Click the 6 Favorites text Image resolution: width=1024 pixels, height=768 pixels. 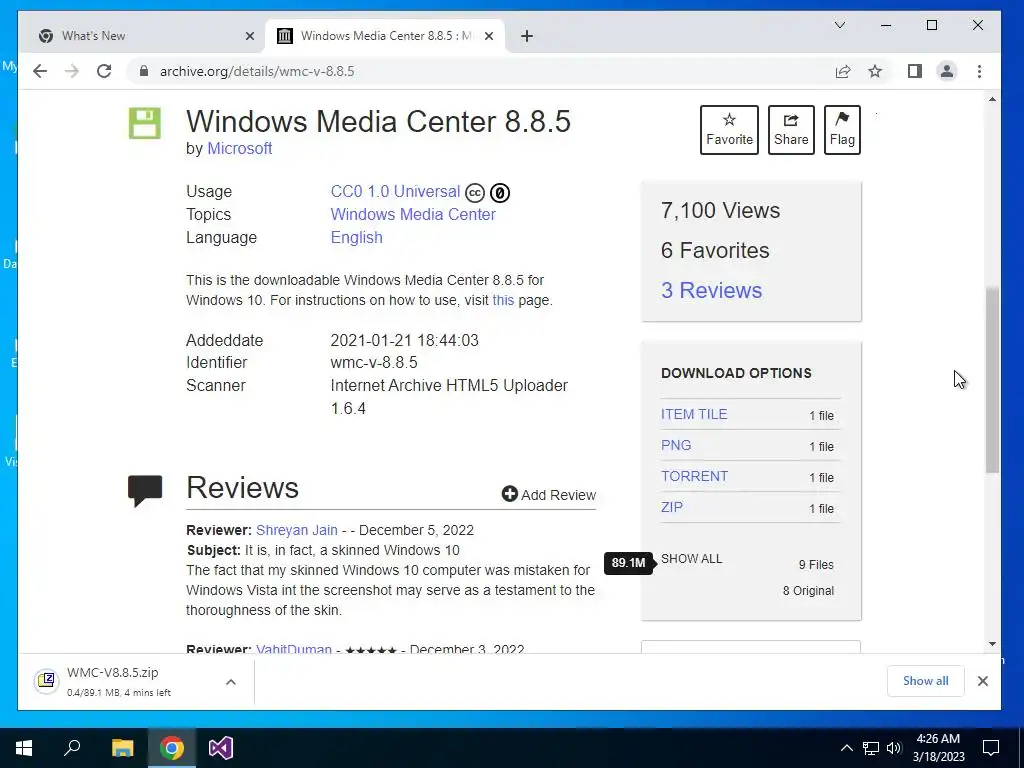(x=715, y=250)
